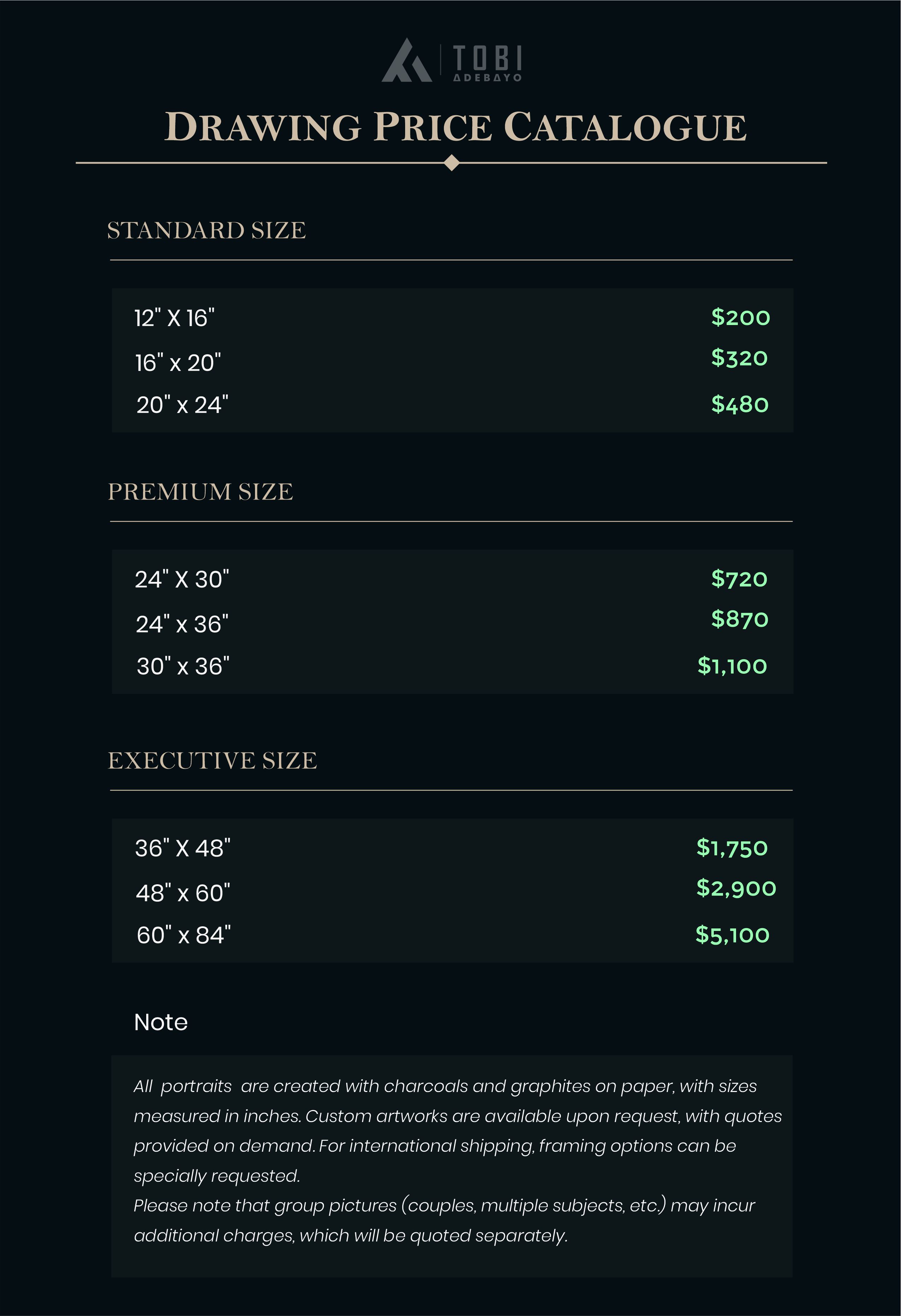The width and height of the screenshot is (901, 1316).
Task: Click the Executive Size heading
Action: (212, 761)
